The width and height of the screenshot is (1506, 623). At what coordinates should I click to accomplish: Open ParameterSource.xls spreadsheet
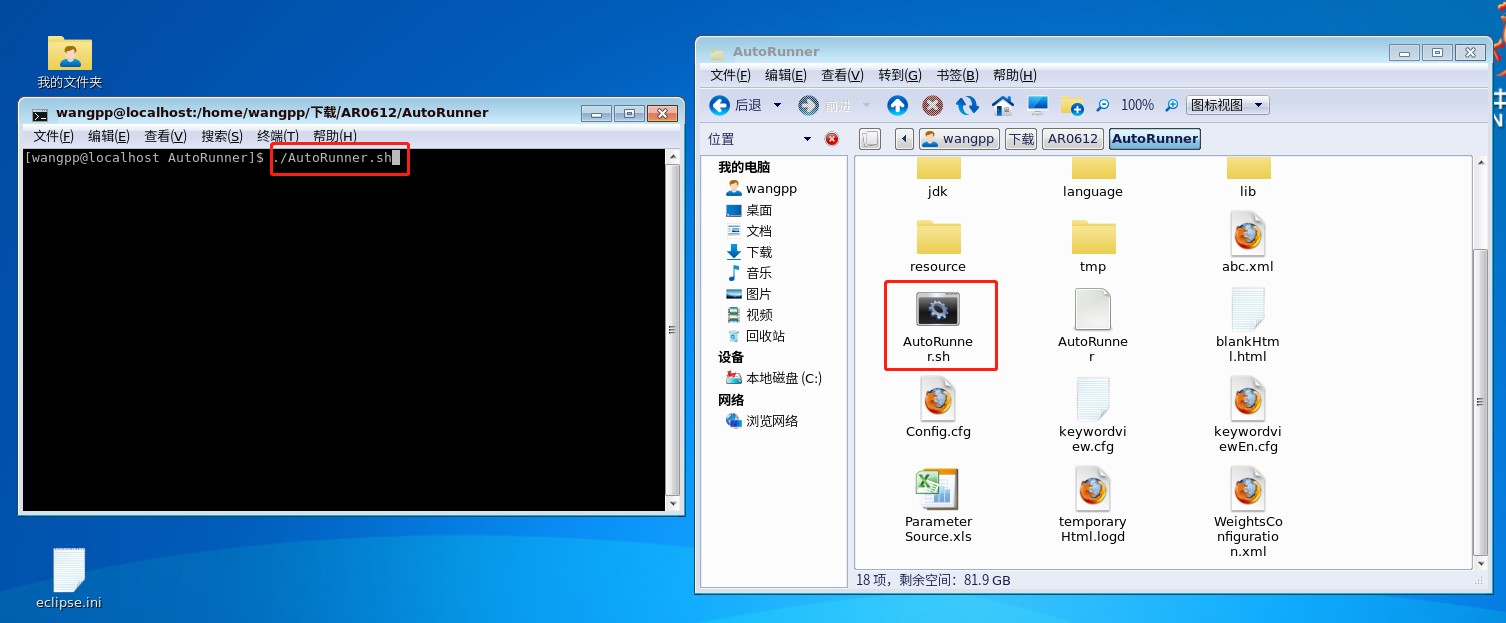(x=938, y=489)
